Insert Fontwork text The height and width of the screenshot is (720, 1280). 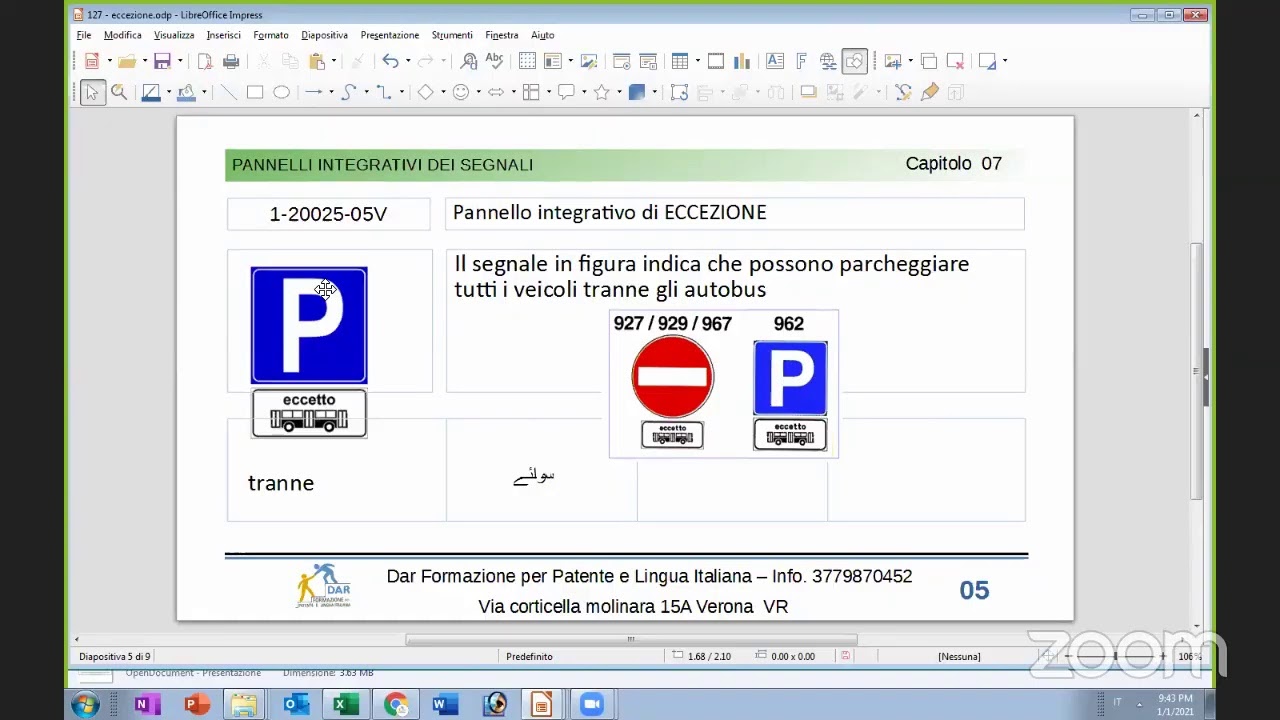click(801, 61)
